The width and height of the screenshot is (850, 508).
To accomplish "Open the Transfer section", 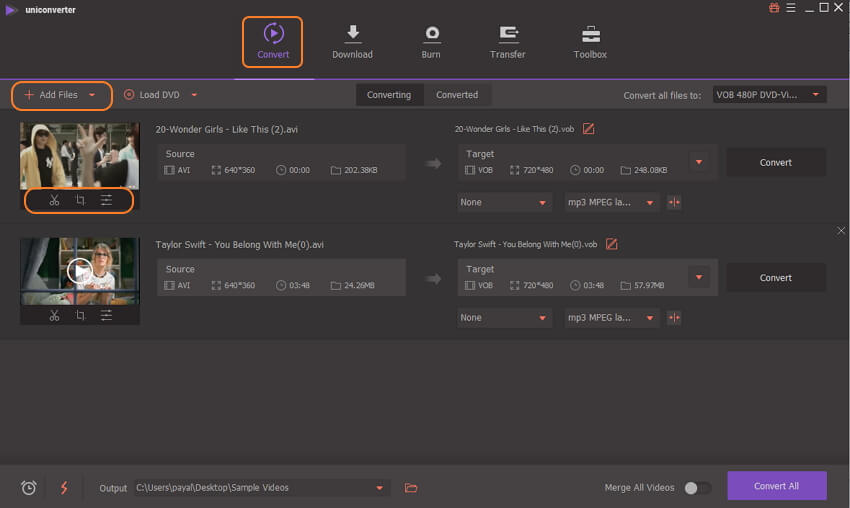I will pos(507,42).
